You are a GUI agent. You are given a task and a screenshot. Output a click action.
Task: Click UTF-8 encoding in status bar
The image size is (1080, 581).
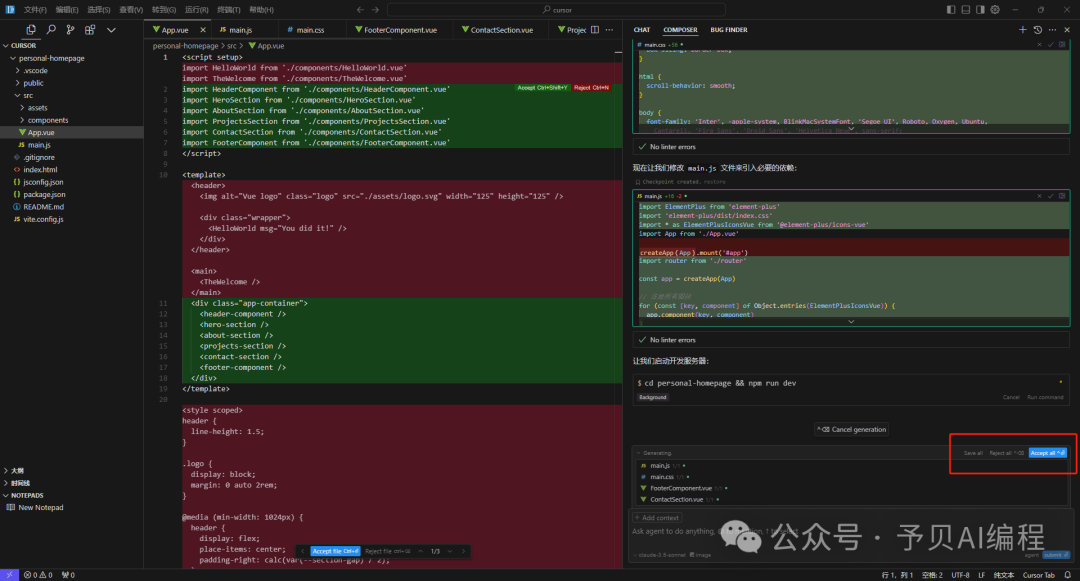coord(960,575)
